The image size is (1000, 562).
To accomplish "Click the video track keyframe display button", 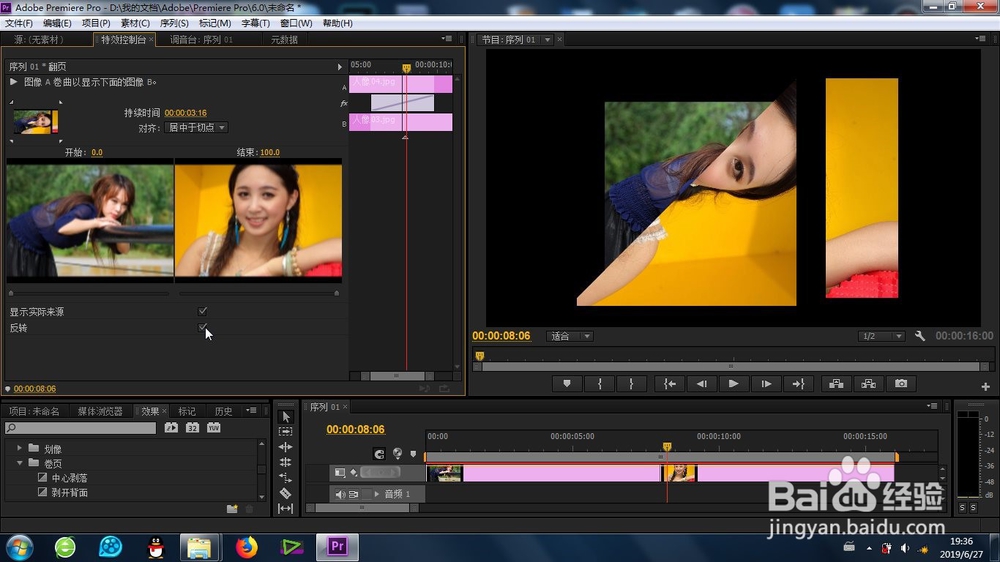I will click(x=354, y=473).
